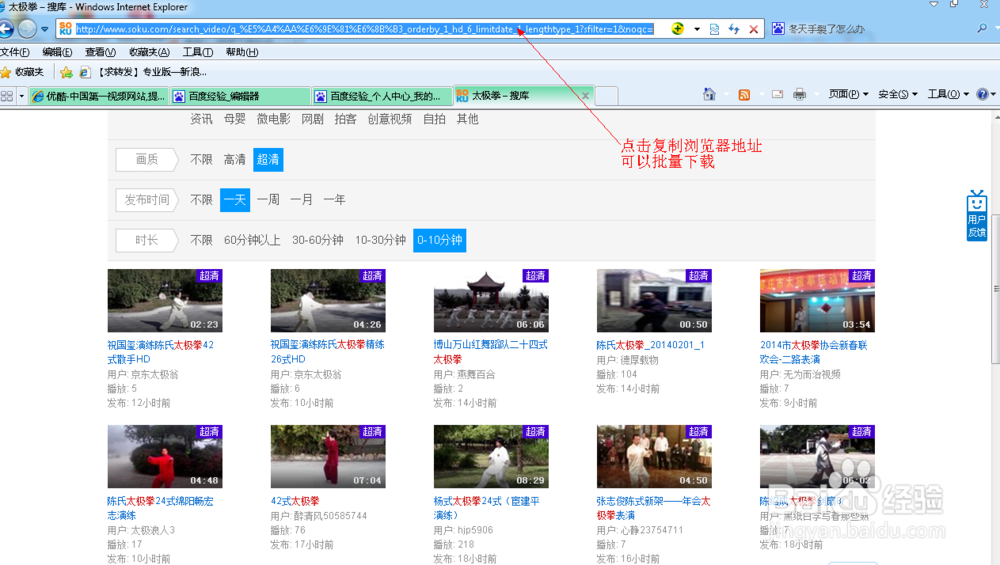Image resolution: width=1000 pixels, height=565 pixels.
Task: Open the 02:23 陈氏太极拳42式 video thumbnail
Action: (165, 300)
